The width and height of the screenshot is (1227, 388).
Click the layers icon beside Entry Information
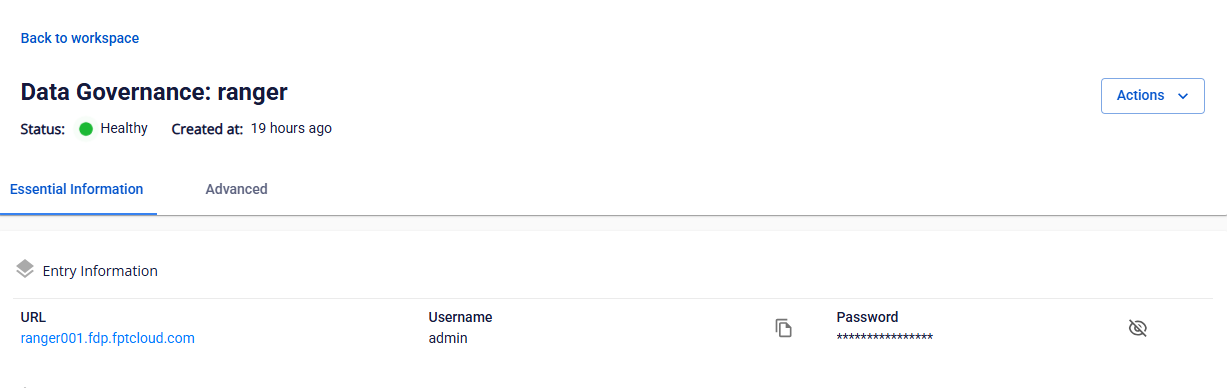(x=26, y=269)
